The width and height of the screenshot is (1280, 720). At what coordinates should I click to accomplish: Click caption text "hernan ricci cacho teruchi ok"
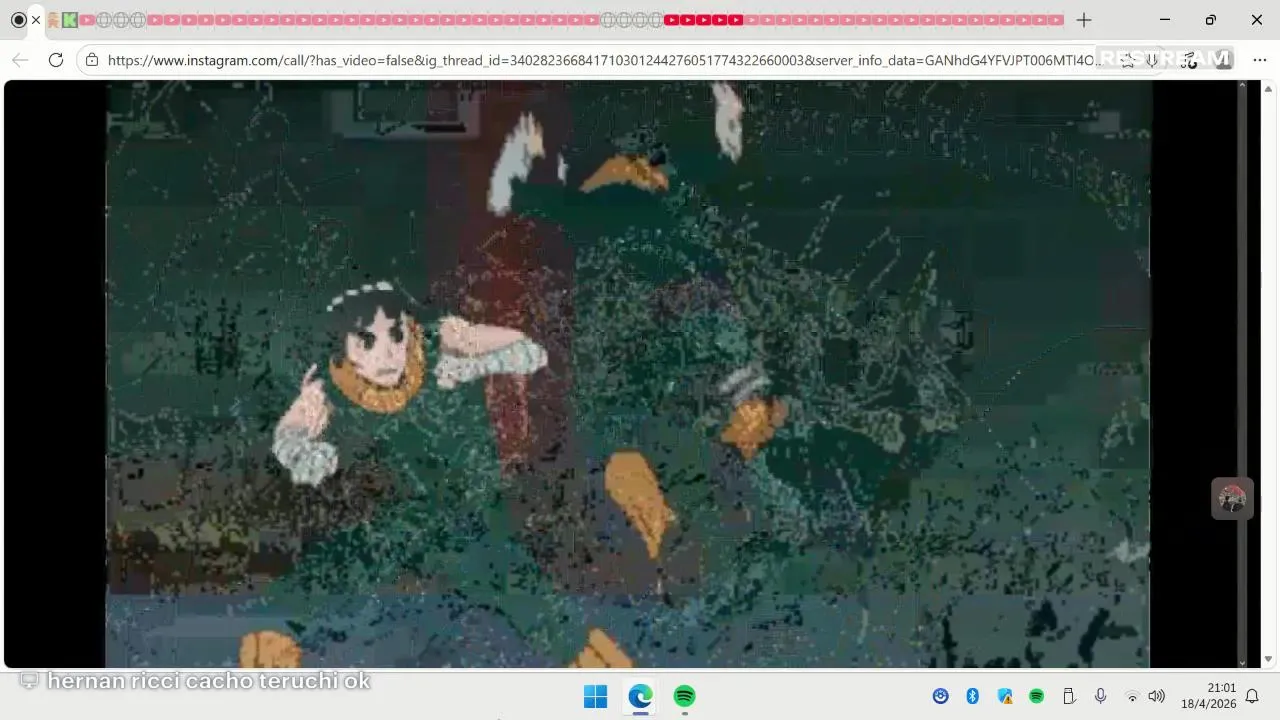(209, 681)
